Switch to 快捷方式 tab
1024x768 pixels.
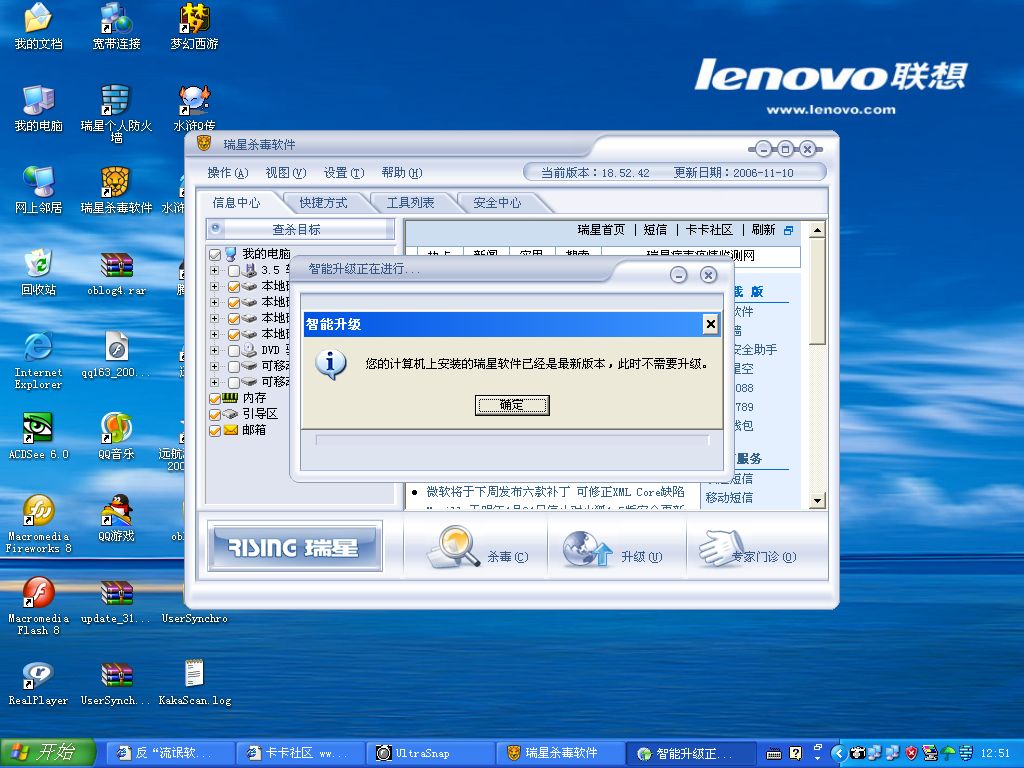click(323, 203)
